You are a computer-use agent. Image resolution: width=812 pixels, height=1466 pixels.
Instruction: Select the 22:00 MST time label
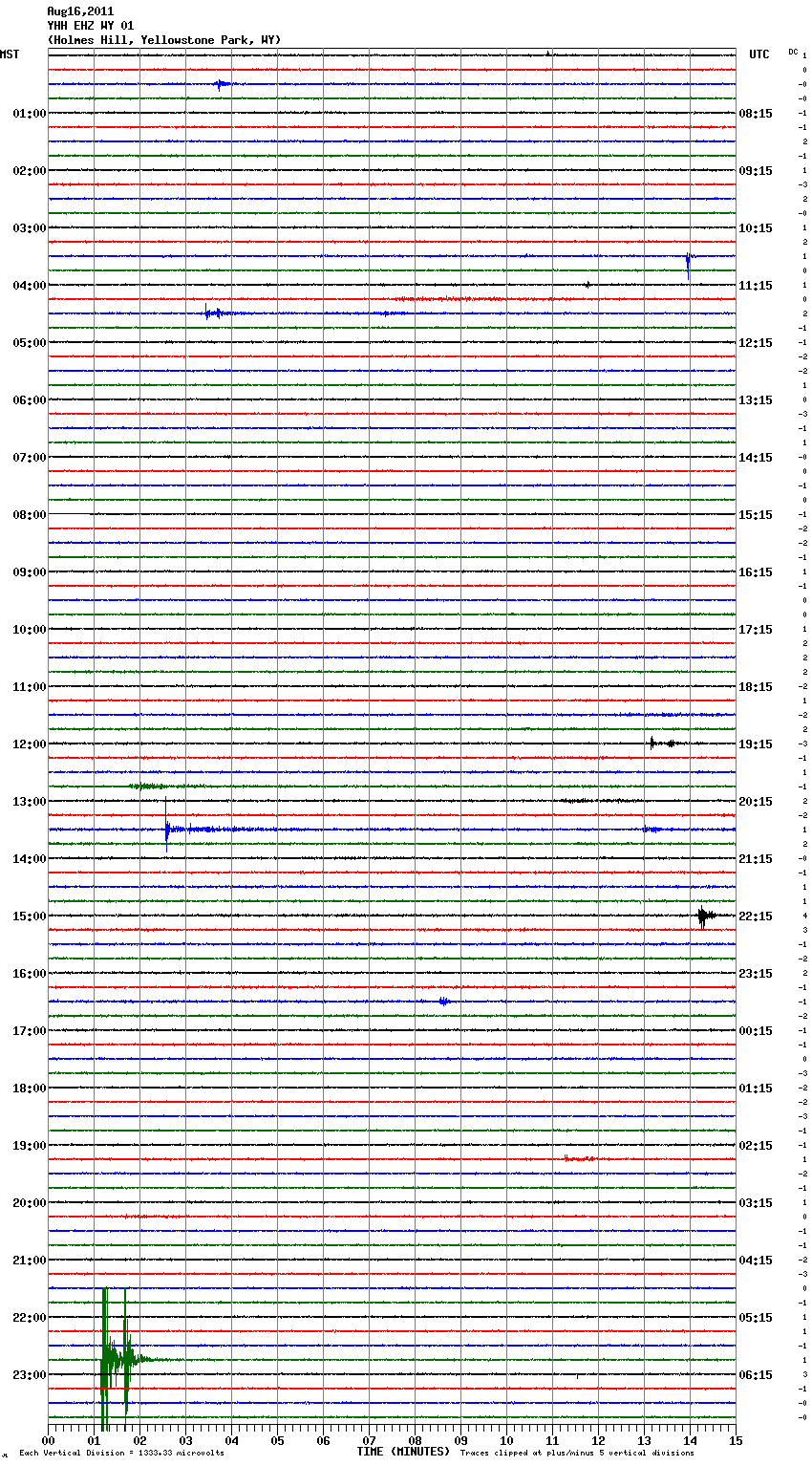pos(30,1318)
